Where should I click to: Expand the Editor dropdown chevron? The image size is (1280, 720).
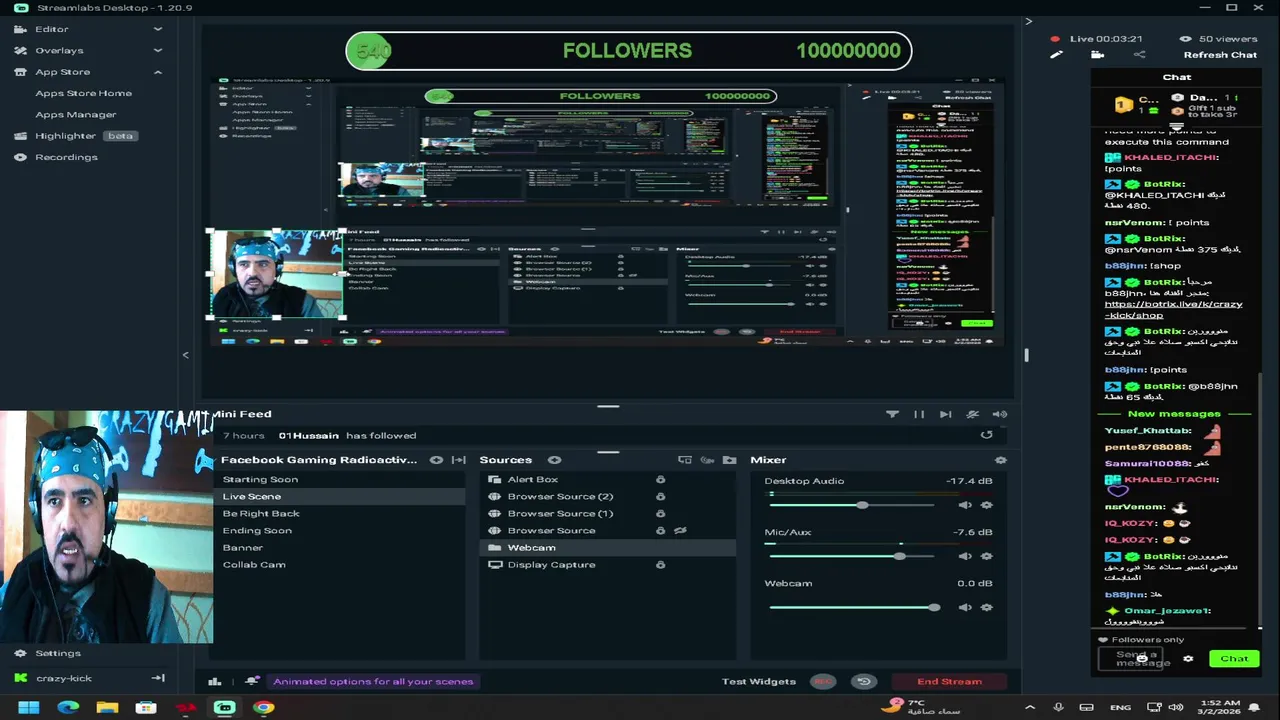pos(157,29)
